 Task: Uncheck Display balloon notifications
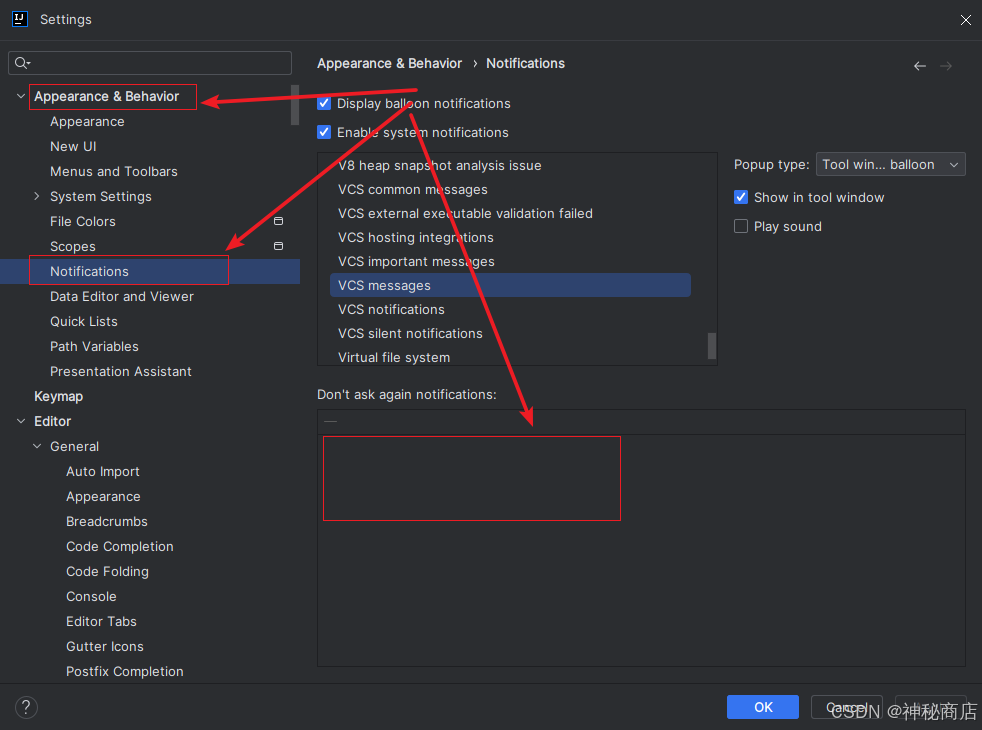[324, 103]
